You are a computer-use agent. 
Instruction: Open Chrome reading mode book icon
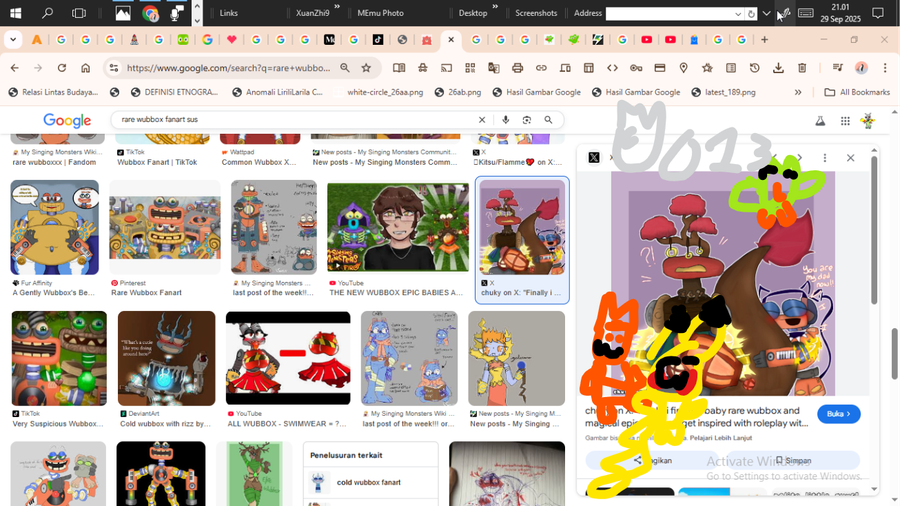(399, 68)
